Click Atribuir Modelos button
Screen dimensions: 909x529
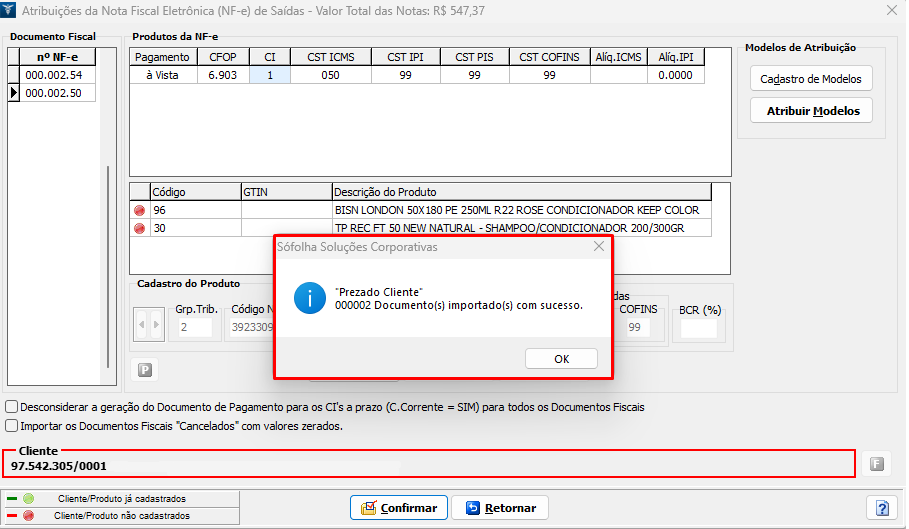click(x=810, y=111)
